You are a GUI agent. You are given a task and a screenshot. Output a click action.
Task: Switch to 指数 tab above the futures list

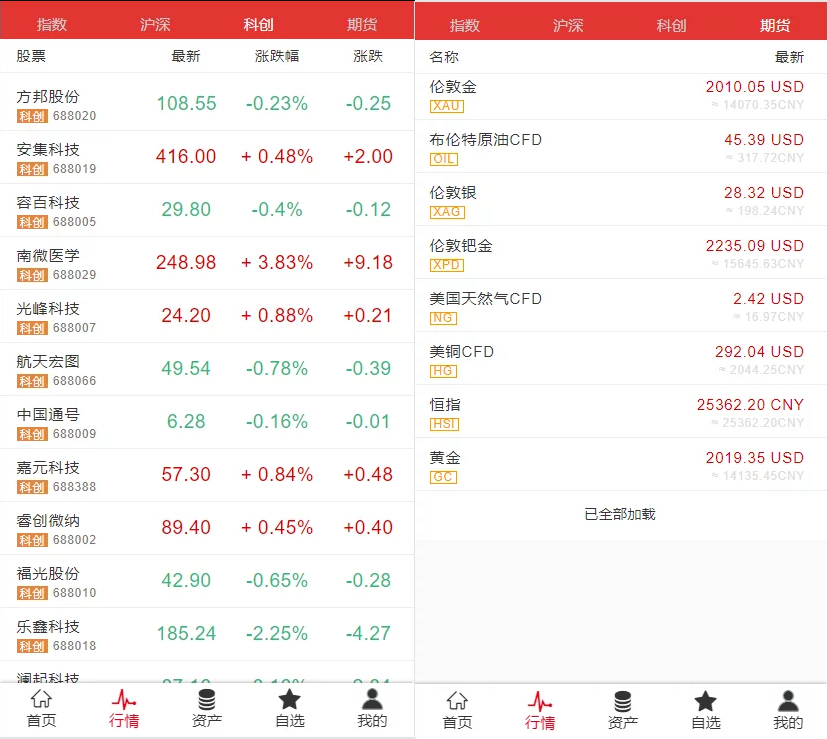tap(464, 26)
